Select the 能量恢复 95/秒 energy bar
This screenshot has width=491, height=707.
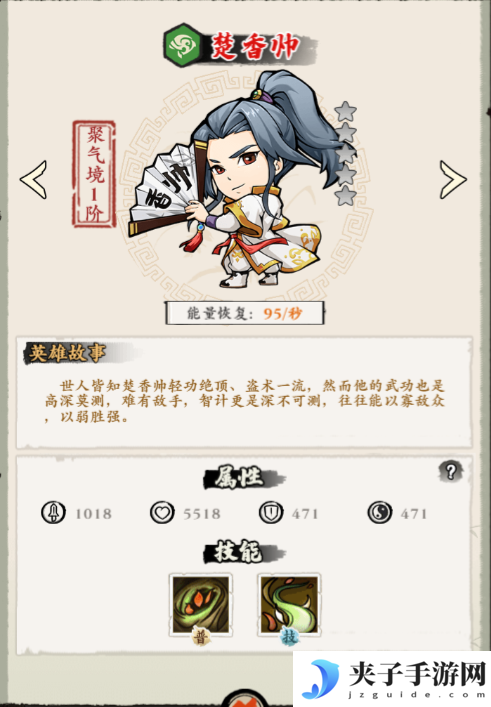[x=244, y=313]
